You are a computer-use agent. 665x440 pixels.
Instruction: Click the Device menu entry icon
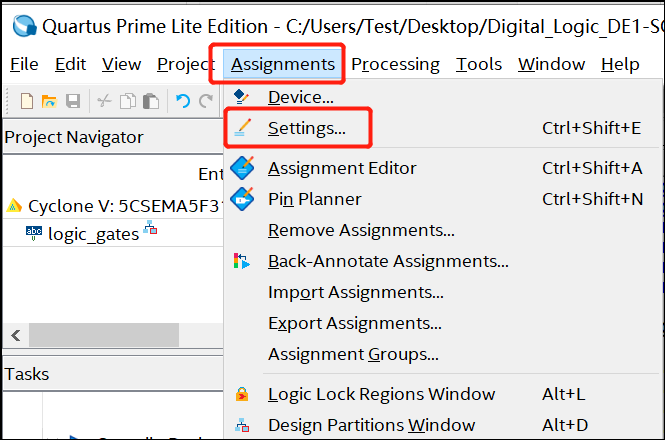click(241, 97)
